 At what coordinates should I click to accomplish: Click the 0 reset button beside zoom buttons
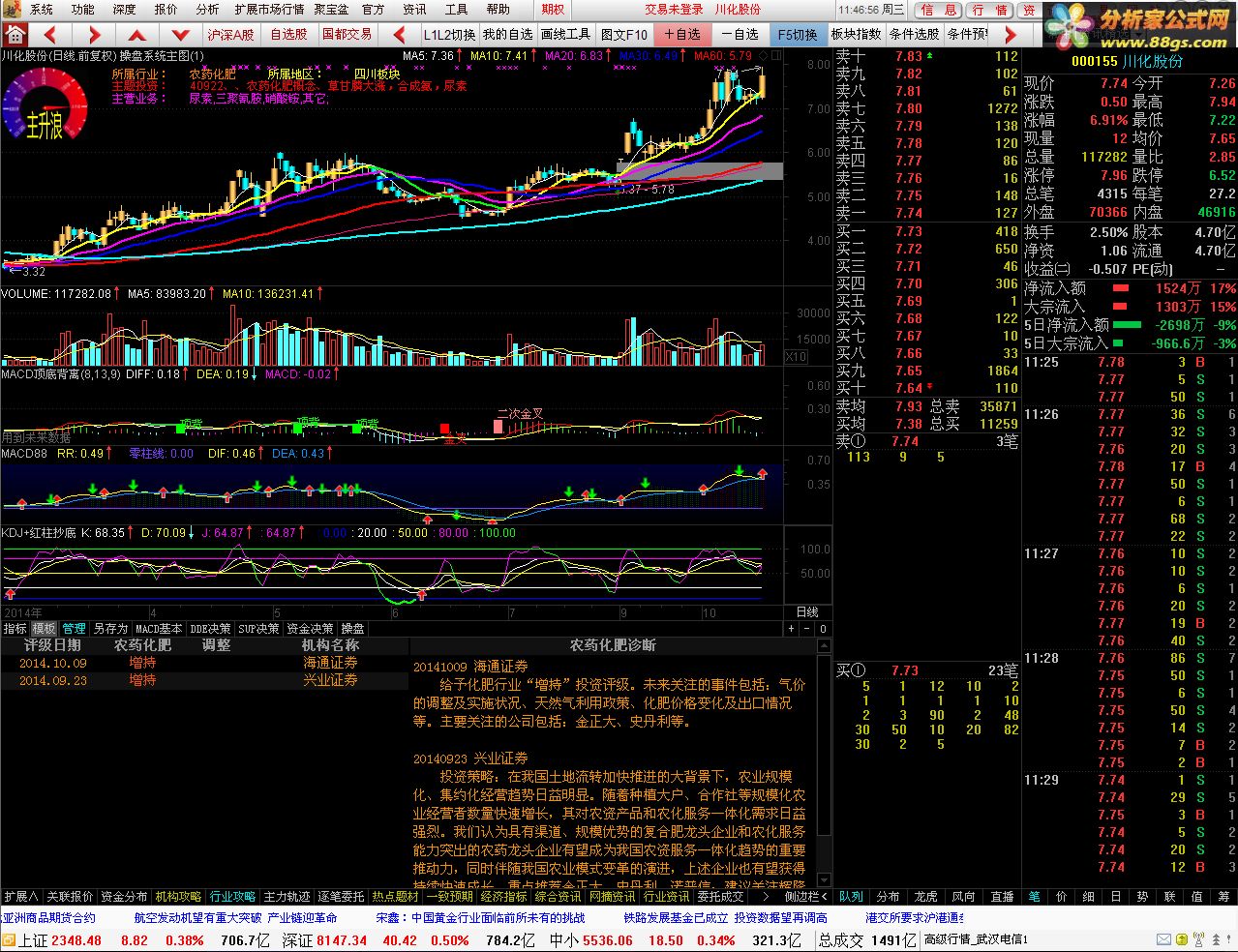[823, 629]
